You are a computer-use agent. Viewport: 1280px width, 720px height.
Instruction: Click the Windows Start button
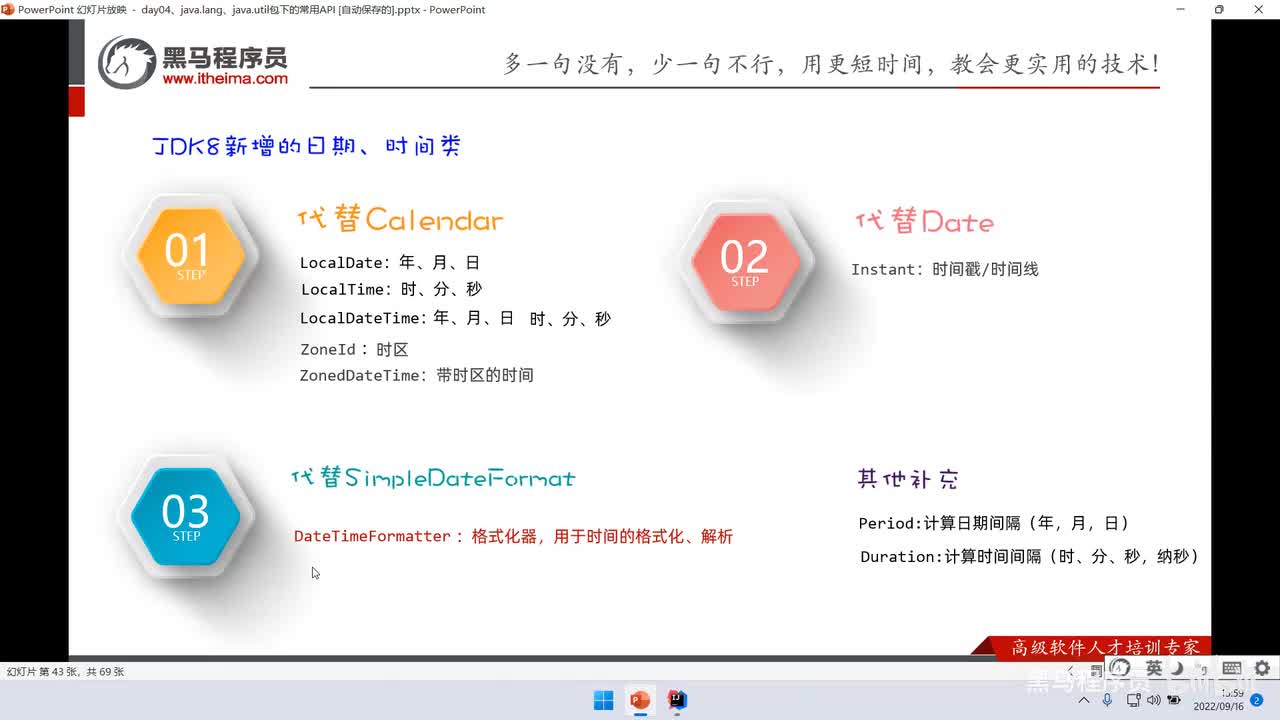coord(604,700)
